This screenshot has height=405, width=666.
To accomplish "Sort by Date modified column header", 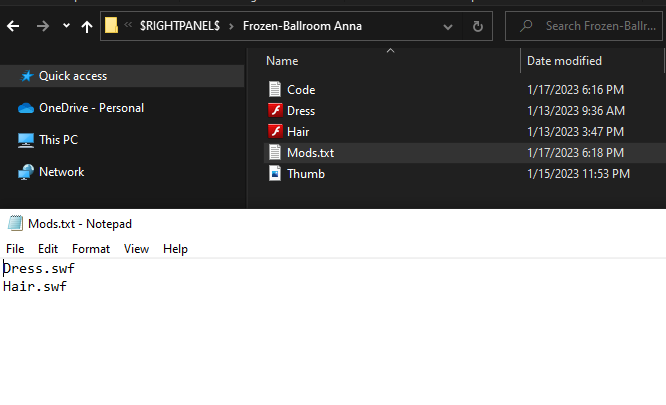I will tap(564, 61).
